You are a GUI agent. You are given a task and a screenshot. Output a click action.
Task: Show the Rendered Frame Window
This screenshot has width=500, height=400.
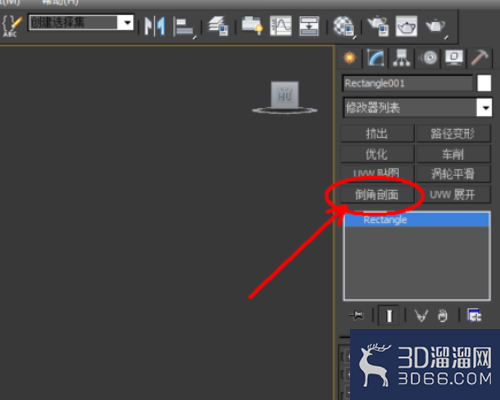click(x=406, y=26)
